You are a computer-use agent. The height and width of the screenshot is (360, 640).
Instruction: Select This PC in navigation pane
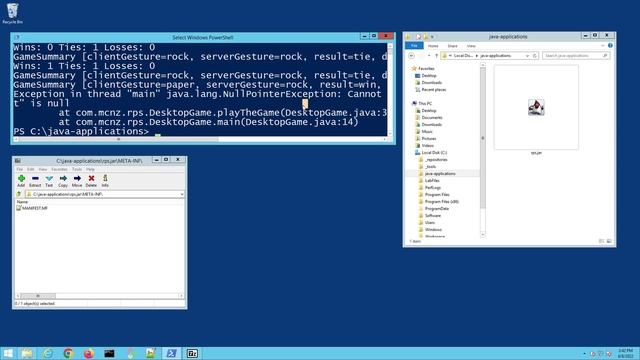422,104
